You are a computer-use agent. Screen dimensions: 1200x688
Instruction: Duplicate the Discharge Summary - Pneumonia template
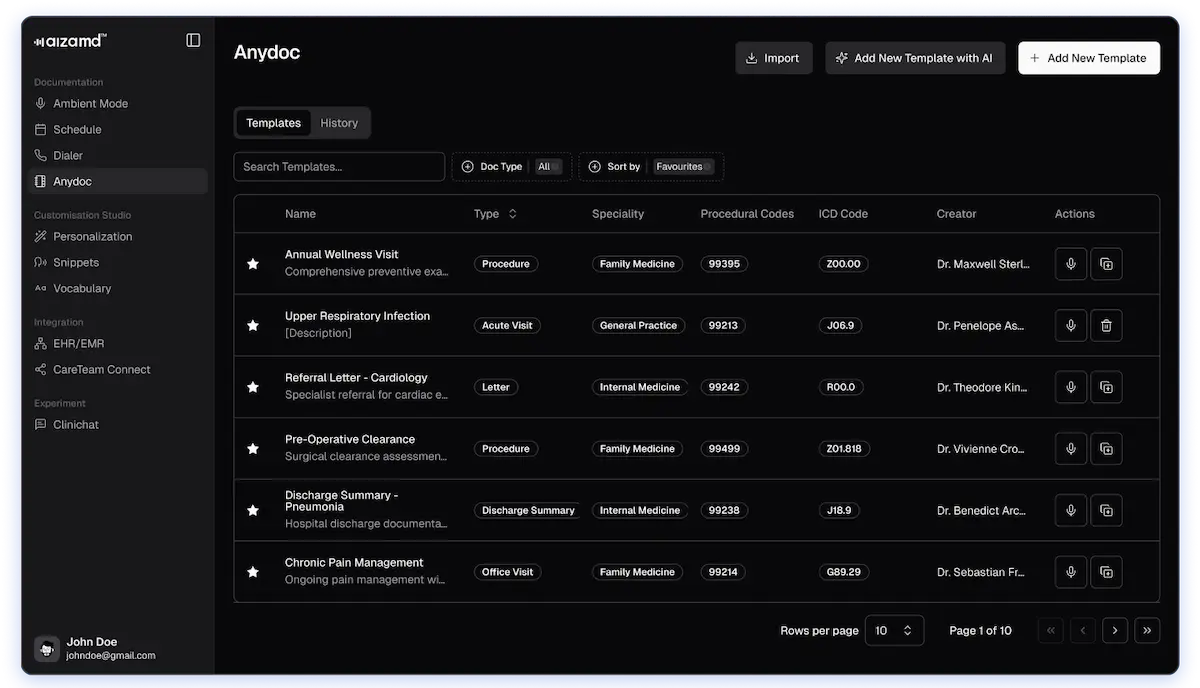tap(1106, 510)
